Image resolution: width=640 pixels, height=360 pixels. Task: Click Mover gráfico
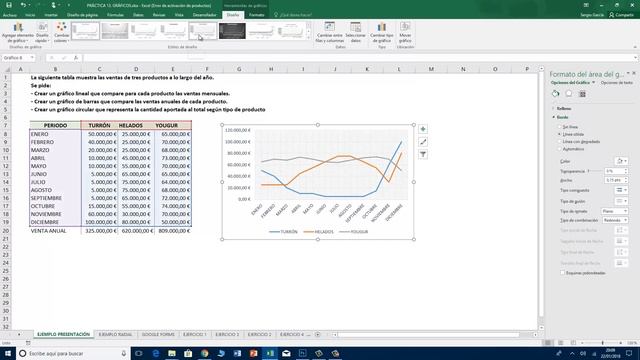(x=405, y=33)
